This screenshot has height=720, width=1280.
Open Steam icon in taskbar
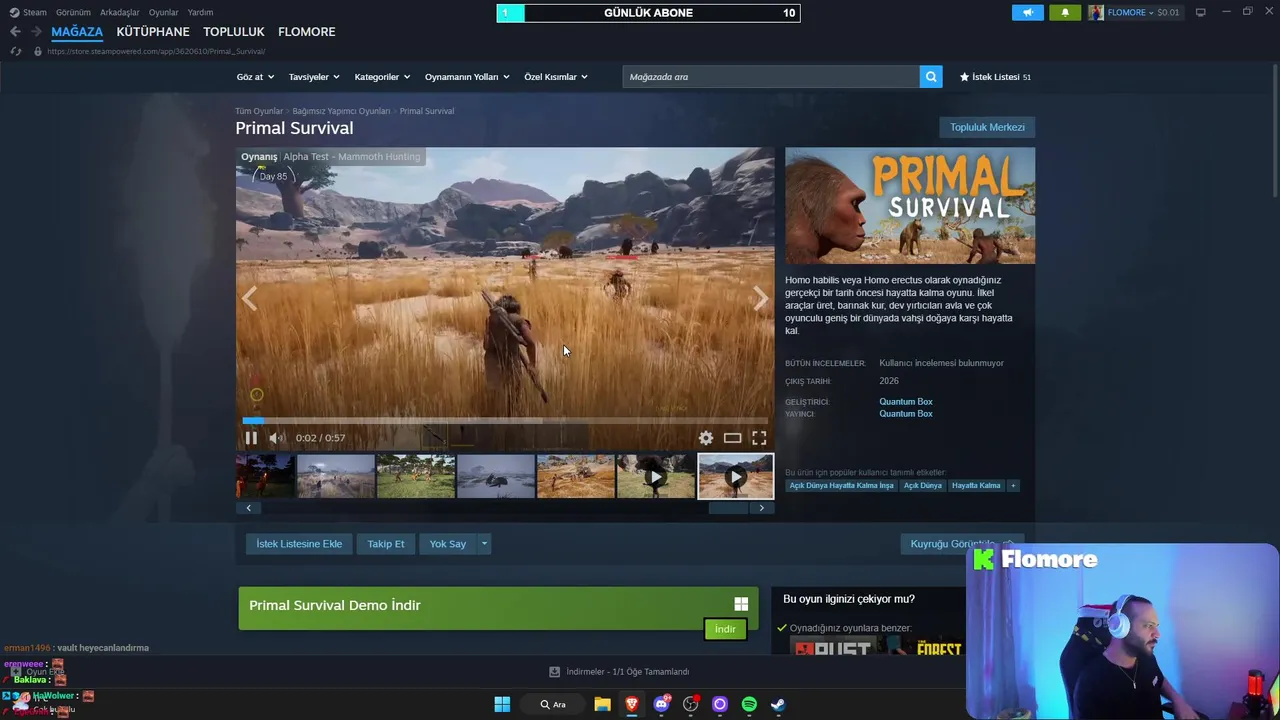tap(778, 704)
